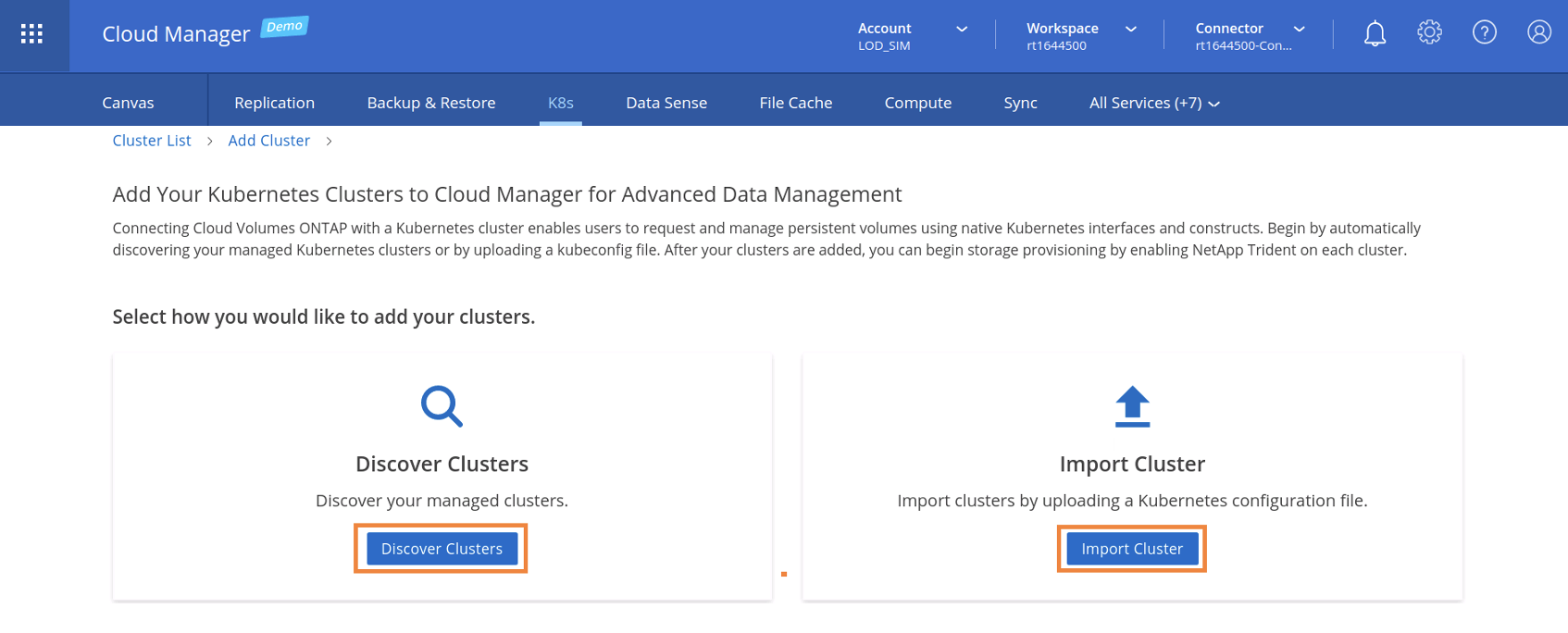Open the File Cache tab
Viewport: 1568px width, 633px height.
[796, 103]
